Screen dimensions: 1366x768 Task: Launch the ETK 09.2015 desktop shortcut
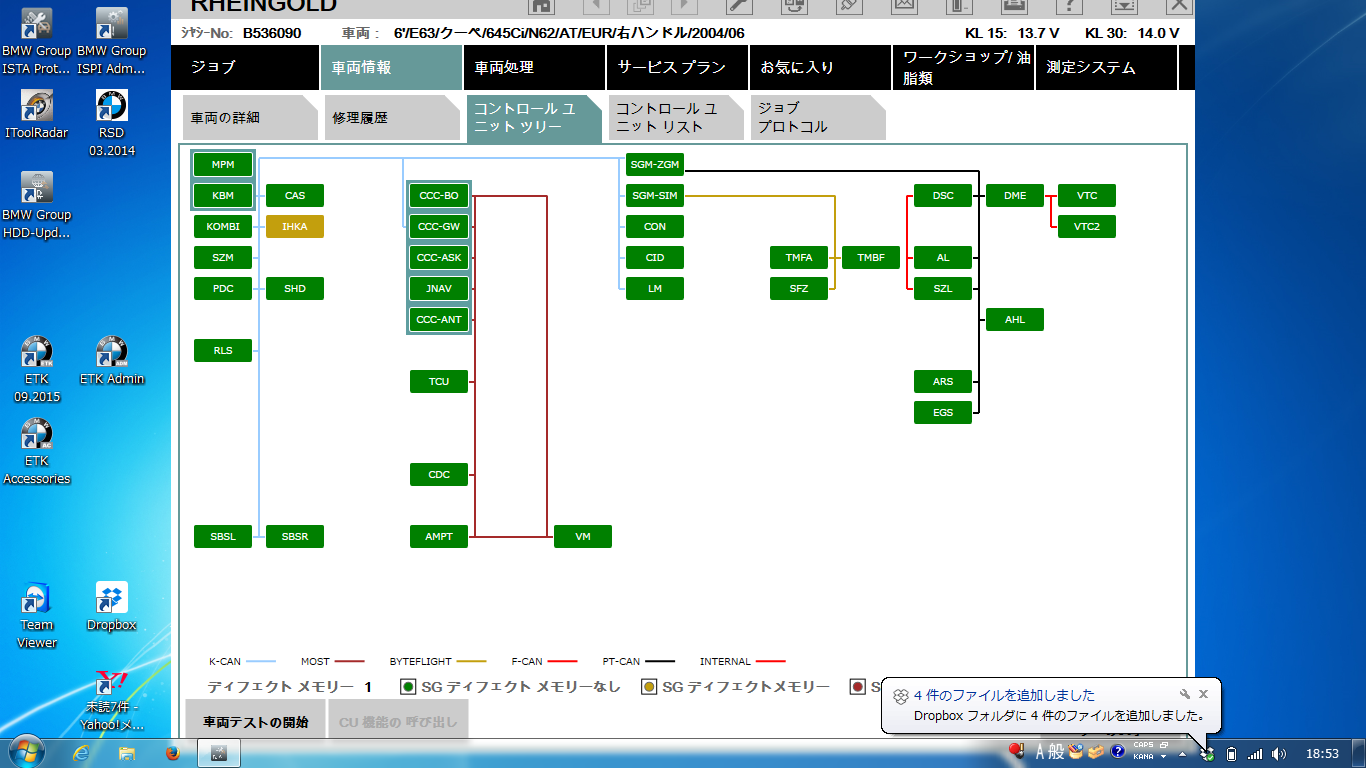pyautogui.click(x=37, y=370)
